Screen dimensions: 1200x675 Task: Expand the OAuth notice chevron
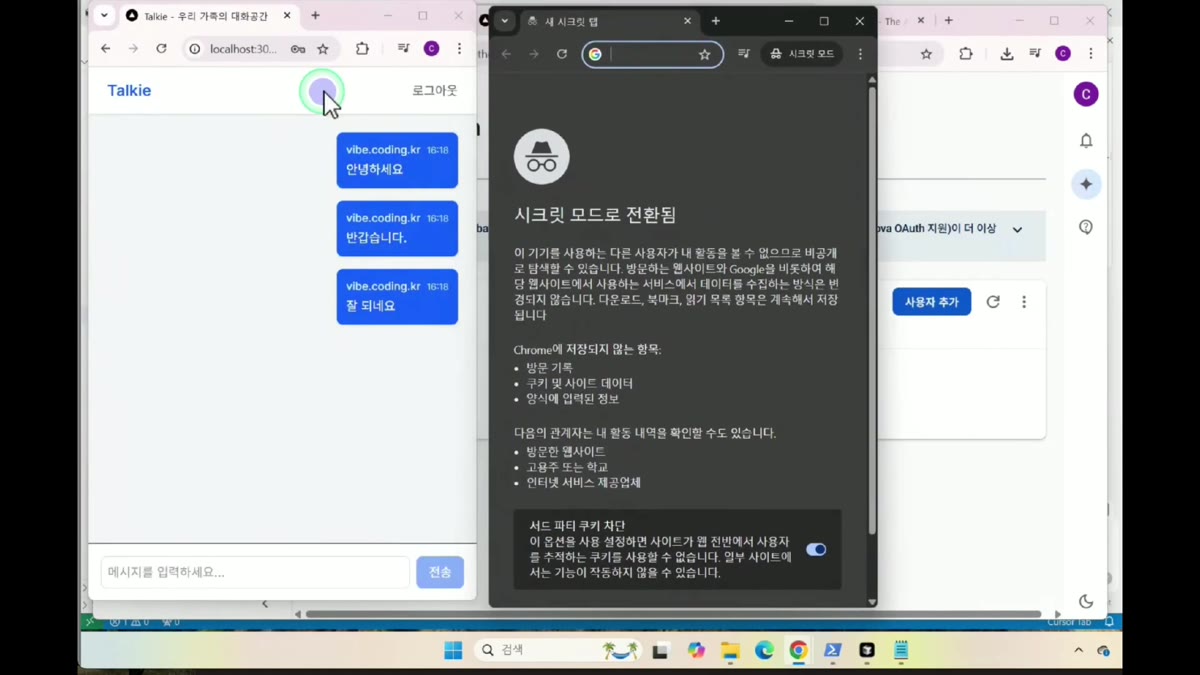[1017, 229]
